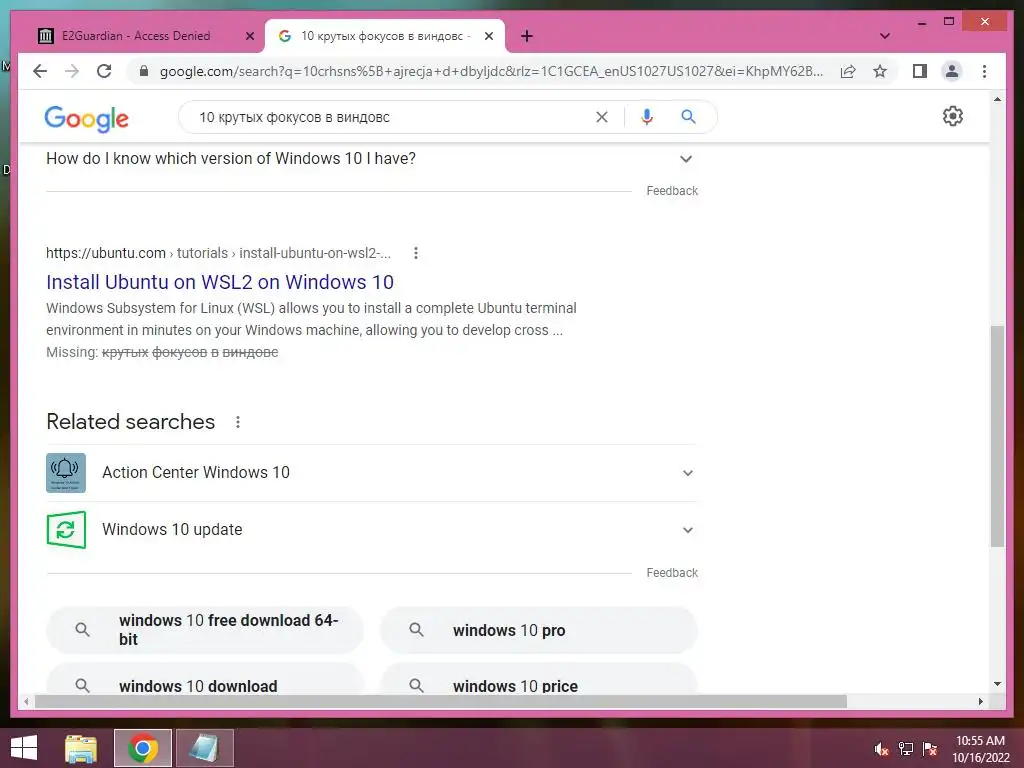
Task: Open File Explorer from the taskbar
Action: pyautogui.click(x=81, y=748)
